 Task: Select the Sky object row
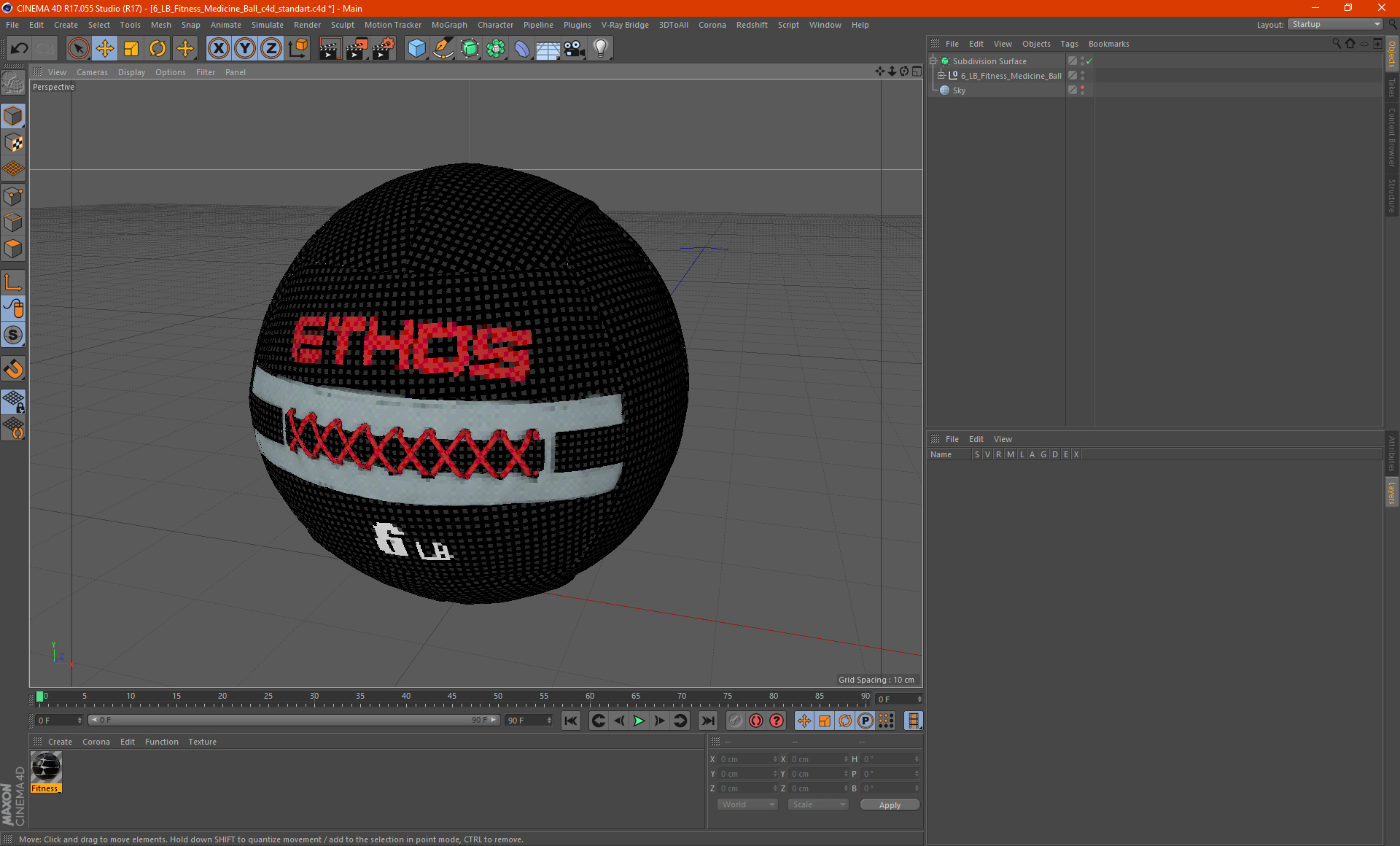[996, 90]
